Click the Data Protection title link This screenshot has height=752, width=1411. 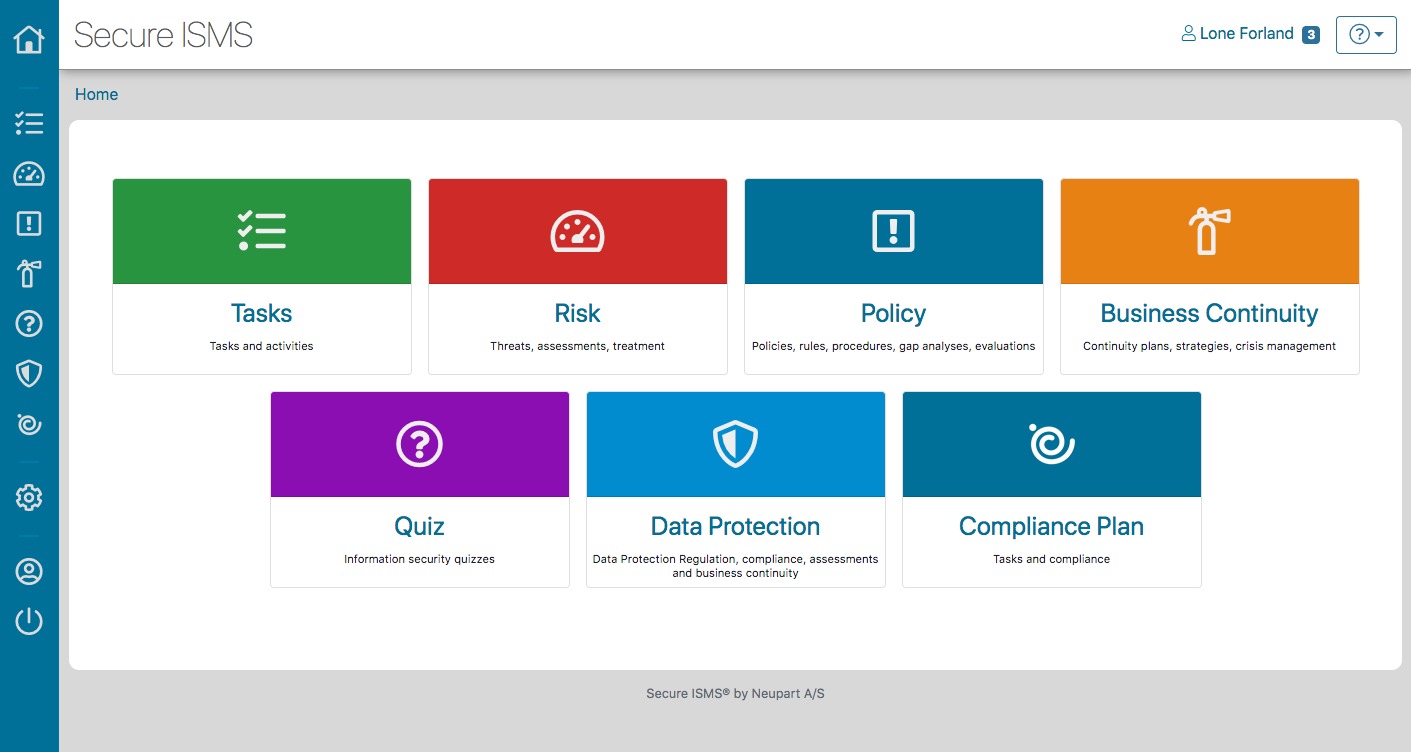click(735, 526)
